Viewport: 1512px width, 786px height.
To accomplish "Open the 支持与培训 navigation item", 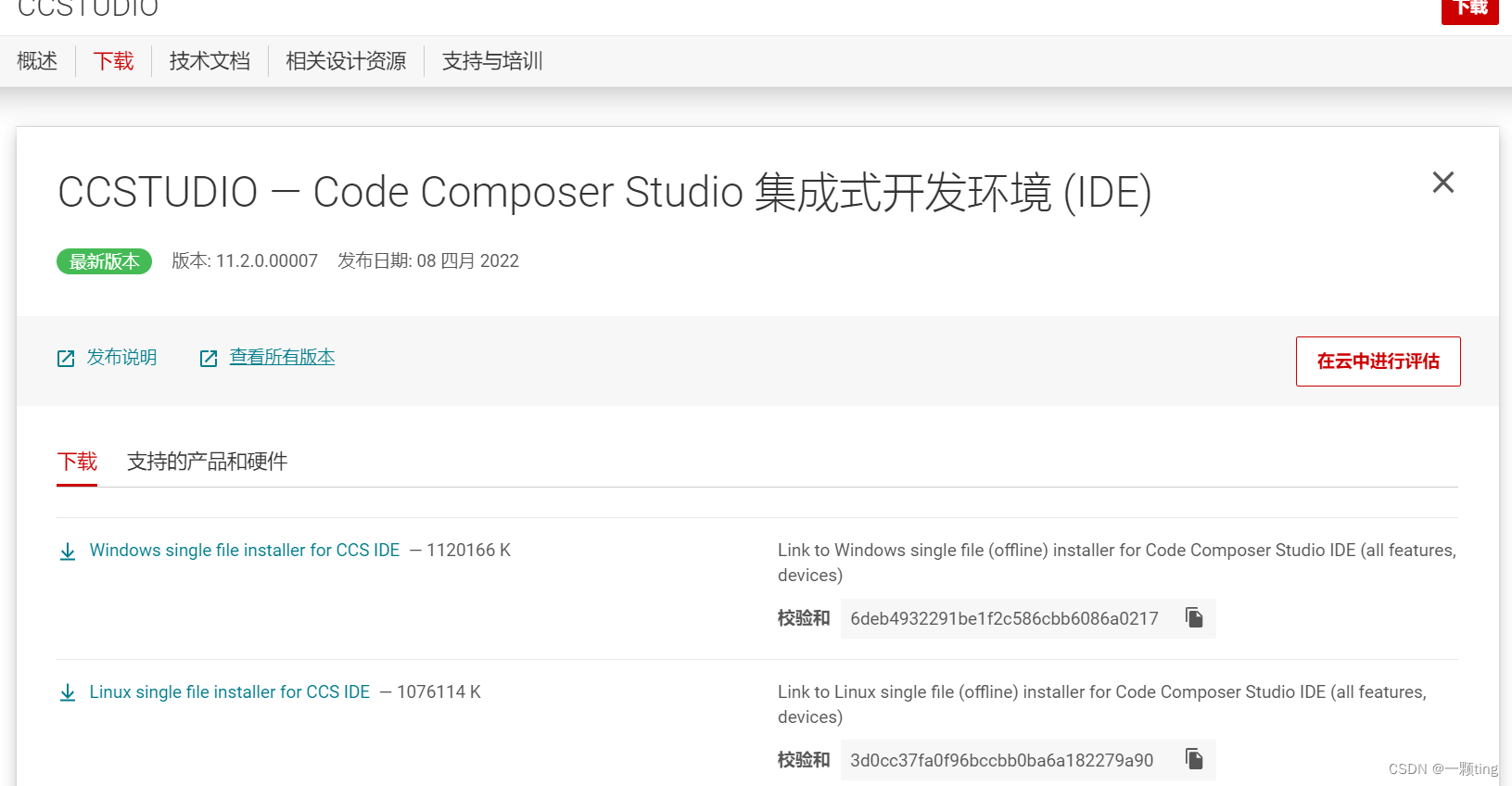I will point(491,60).
